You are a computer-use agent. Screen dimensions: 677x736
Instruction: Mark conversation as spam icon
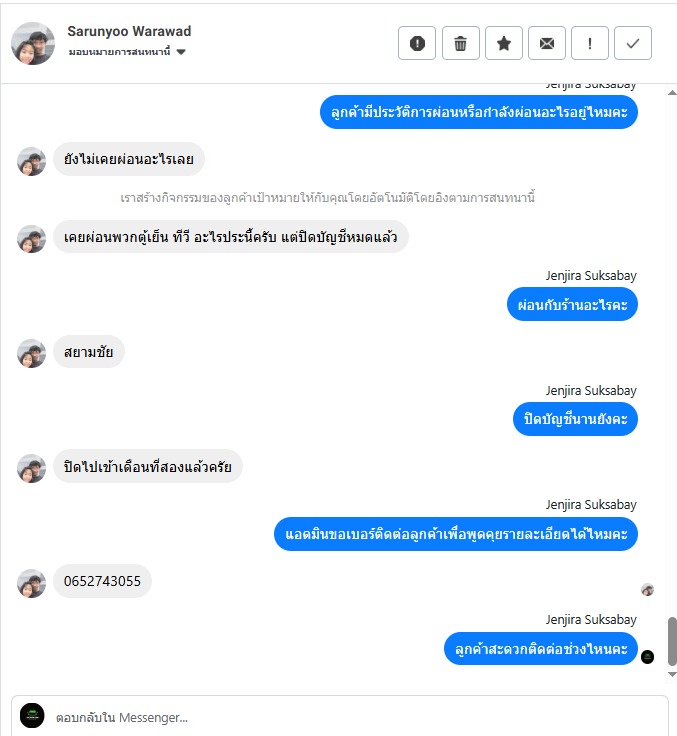click(x=417, y=43)
